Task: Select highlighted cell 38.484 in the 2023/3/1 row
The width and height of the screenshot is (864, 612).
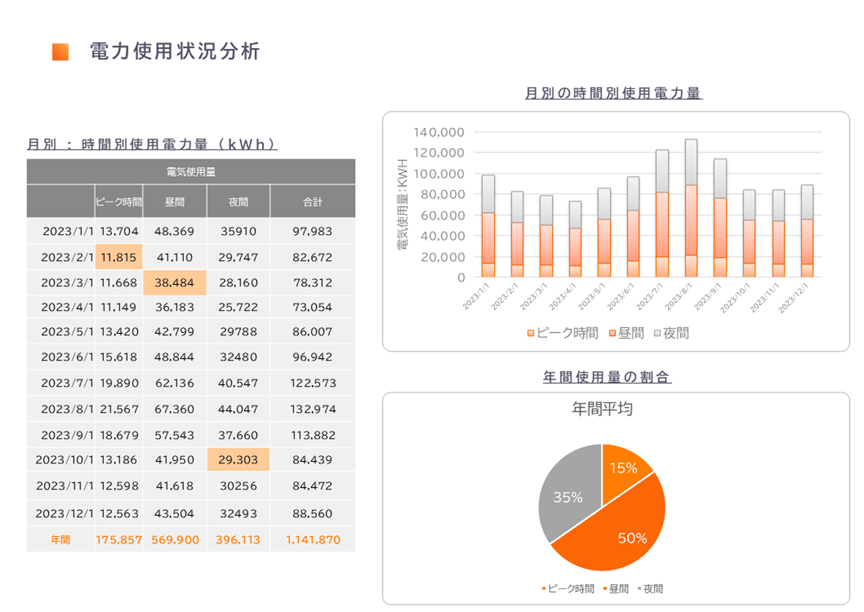Action: coord(175,283)
